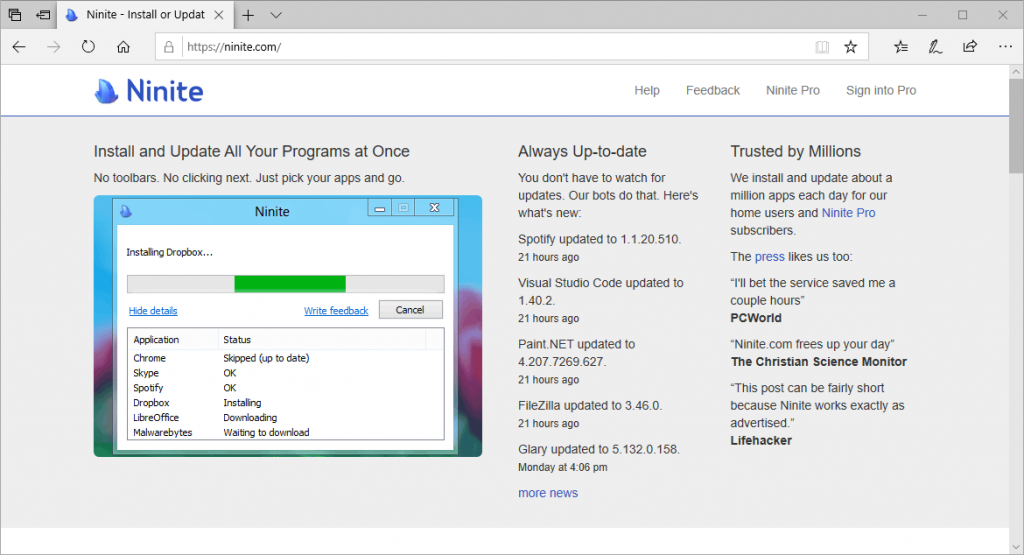The image size is (1024, 555).
Task: Set these tabs aside icon
Action: (x=43, y=14)
